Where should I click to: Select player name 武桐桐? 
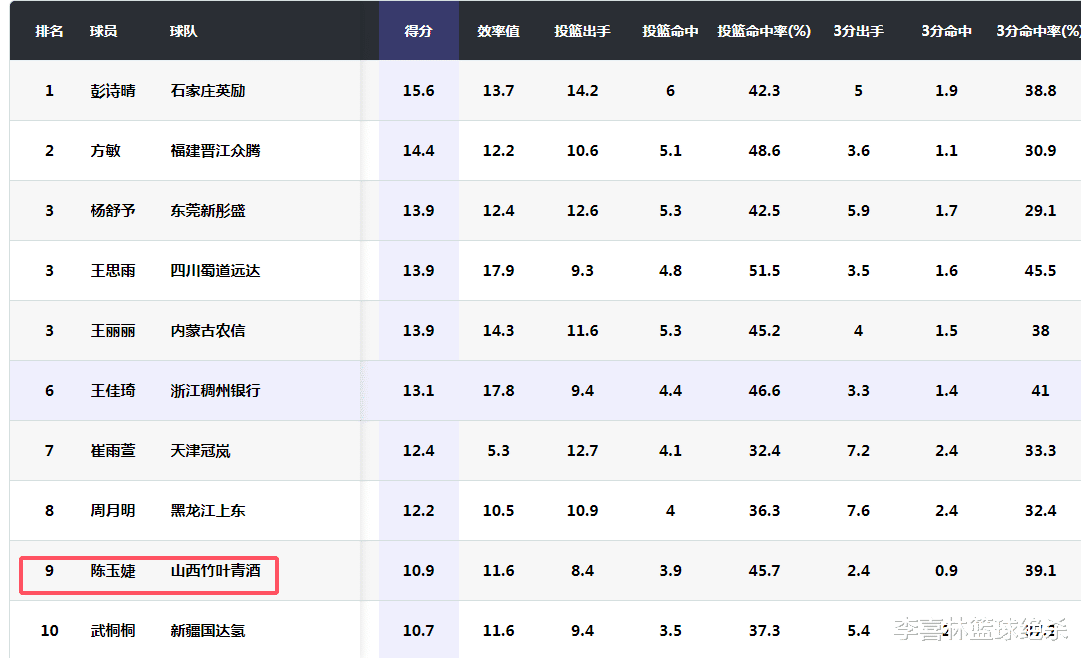(113, 631)
